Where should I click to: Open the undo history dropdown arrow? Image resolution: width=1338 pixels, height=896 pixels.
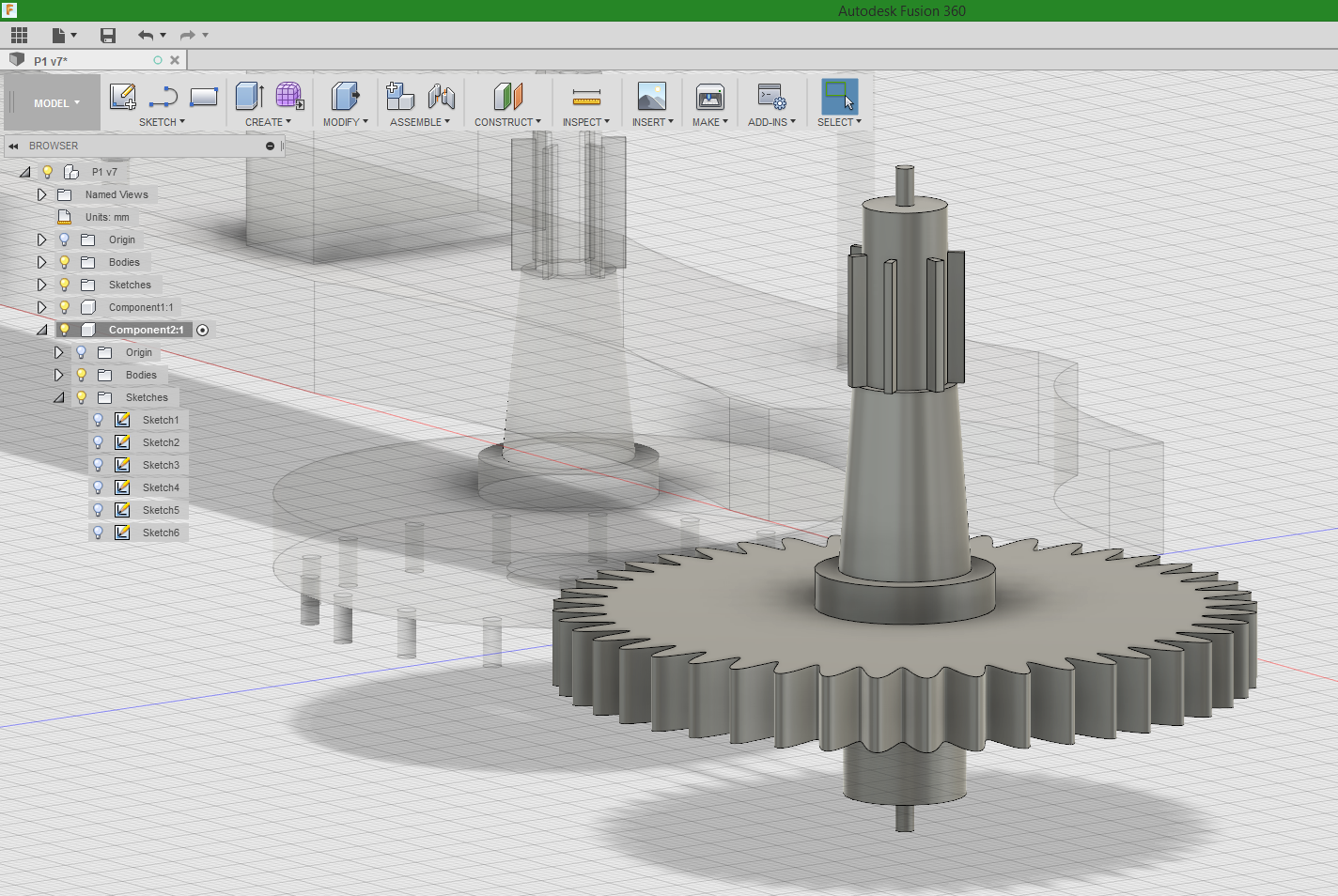pyautogui.click(x=163, y=36)
